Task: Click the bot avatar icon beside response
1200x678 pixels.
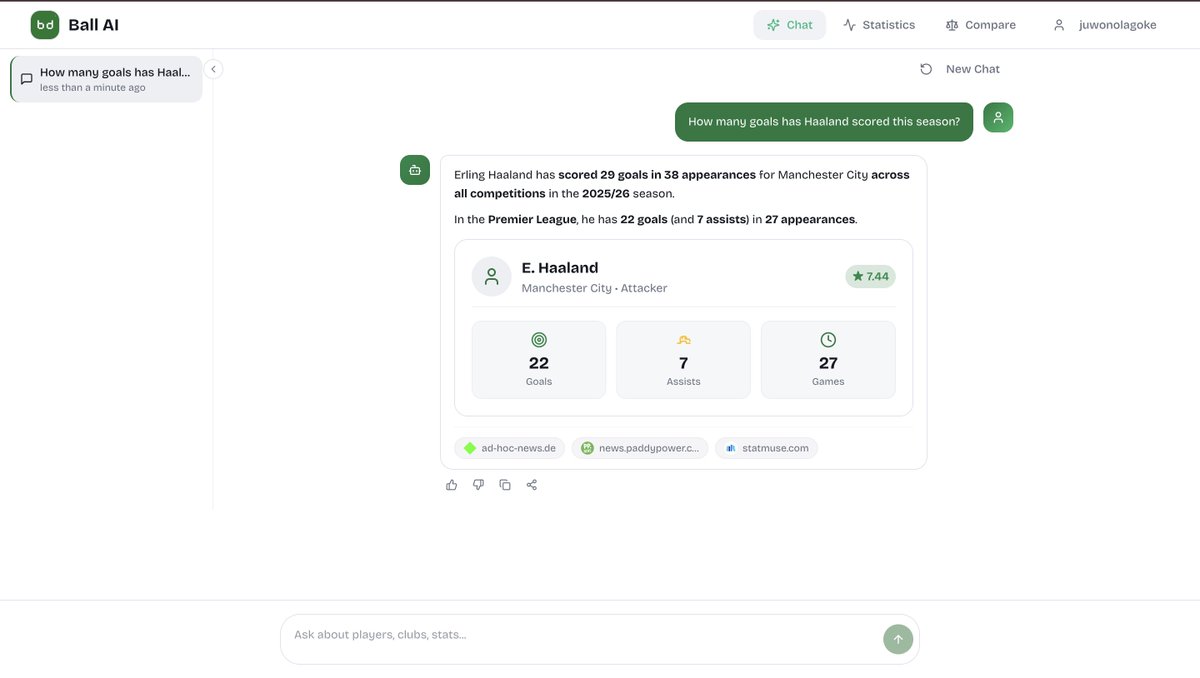Action: pyautogui.click(x=415, y=170)
